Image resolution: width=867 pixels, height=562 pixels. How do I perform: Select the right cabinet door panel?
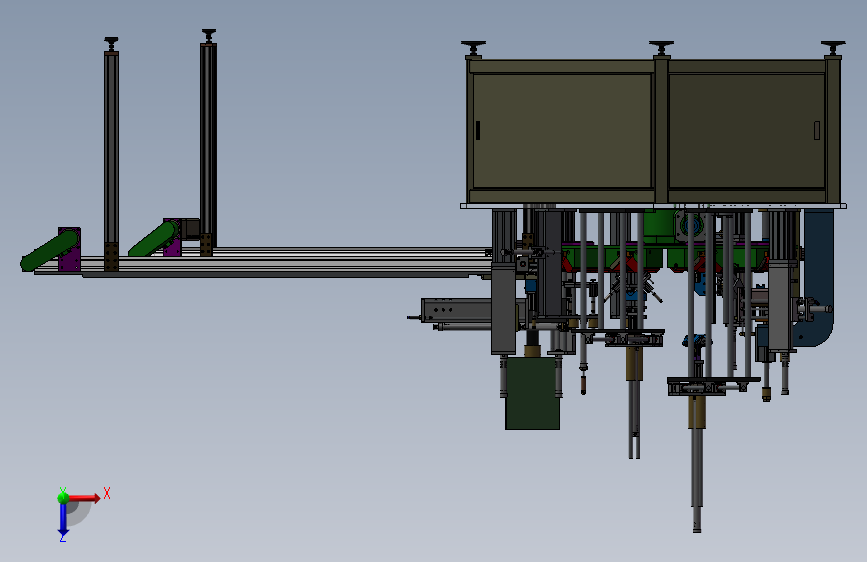point(746,131)
